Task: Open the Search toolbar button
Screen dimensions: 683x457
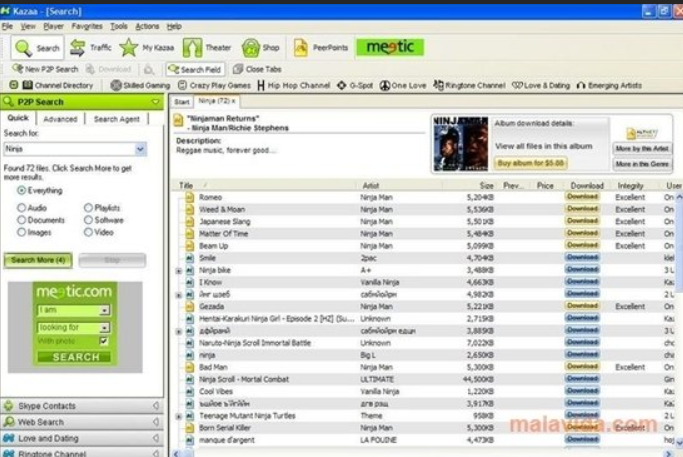Action: 37,47
